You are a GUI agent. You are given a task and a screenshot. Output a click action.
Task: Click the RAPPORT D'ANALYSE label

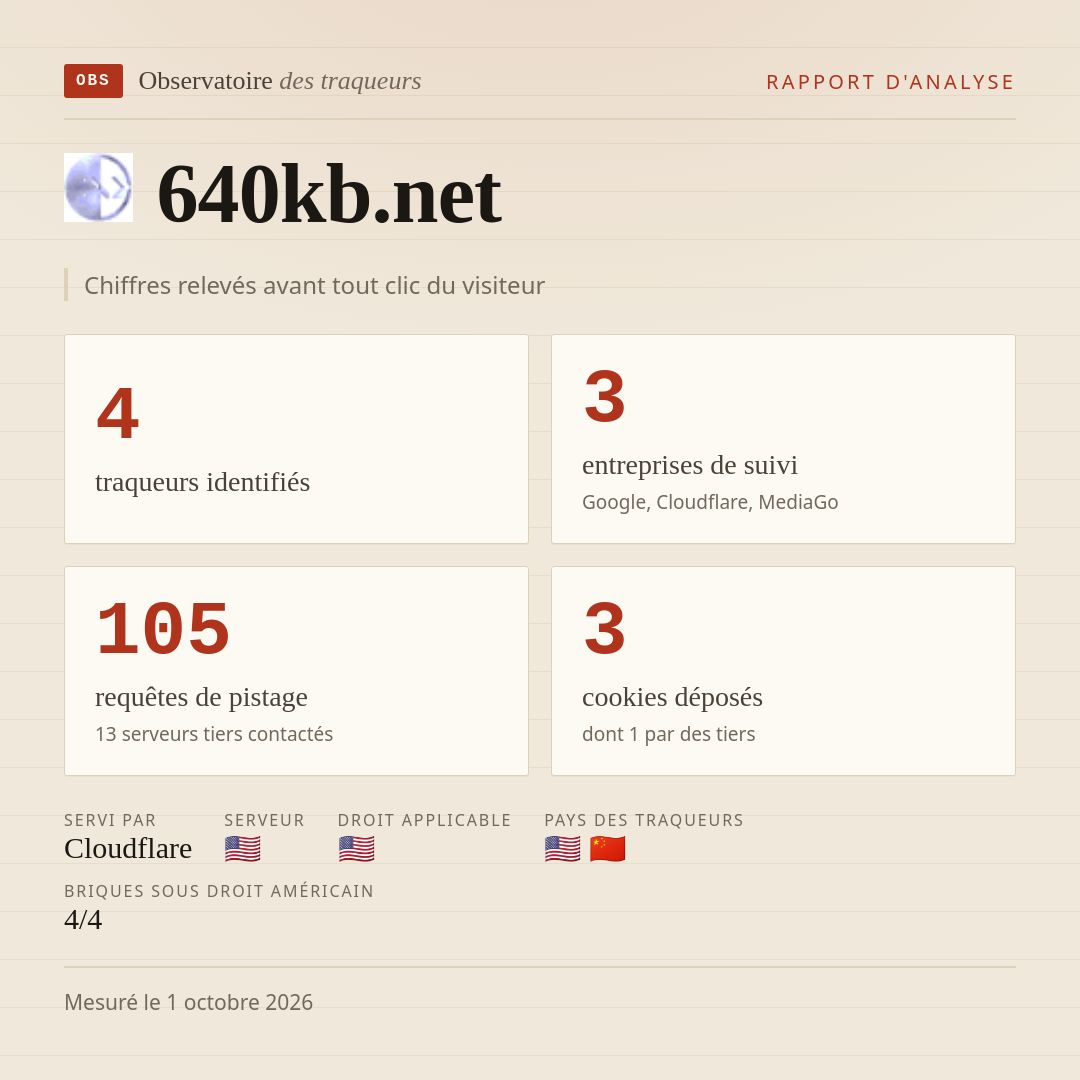pos(891,82)
